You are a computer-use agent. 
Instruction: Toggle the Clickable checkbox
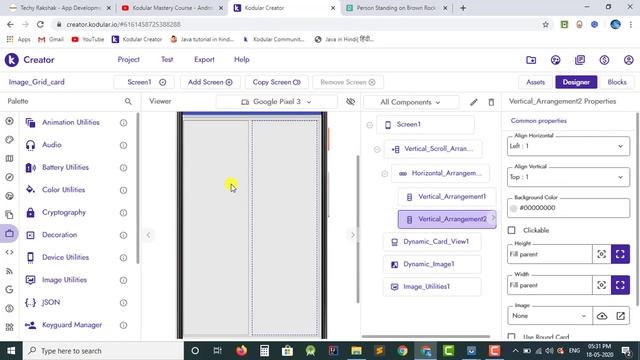click(x=511, y=230)
